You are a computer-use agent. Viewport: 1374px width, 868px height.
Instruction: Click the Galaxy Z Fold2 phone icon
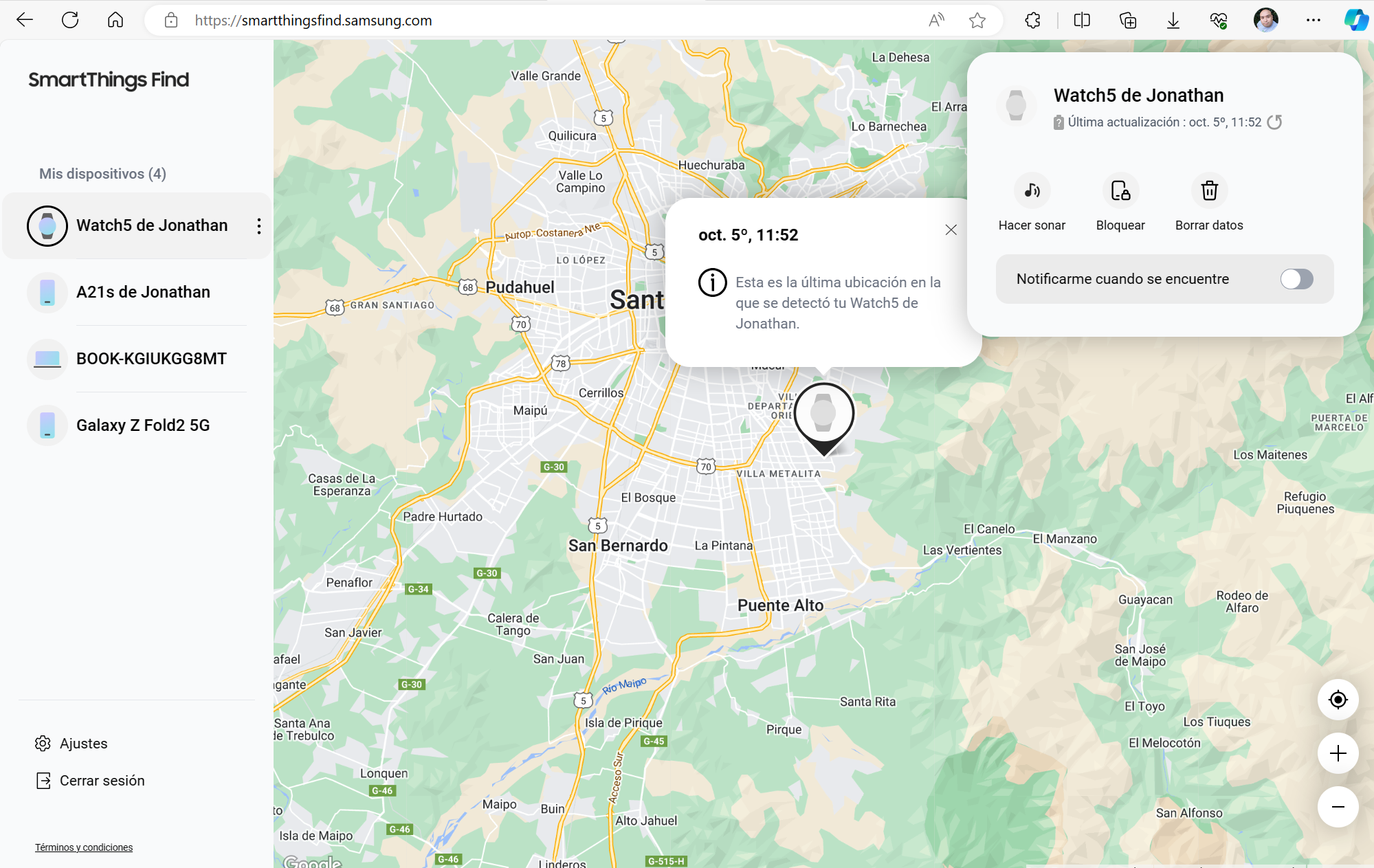pyautogui.click(x=47, y=425)
